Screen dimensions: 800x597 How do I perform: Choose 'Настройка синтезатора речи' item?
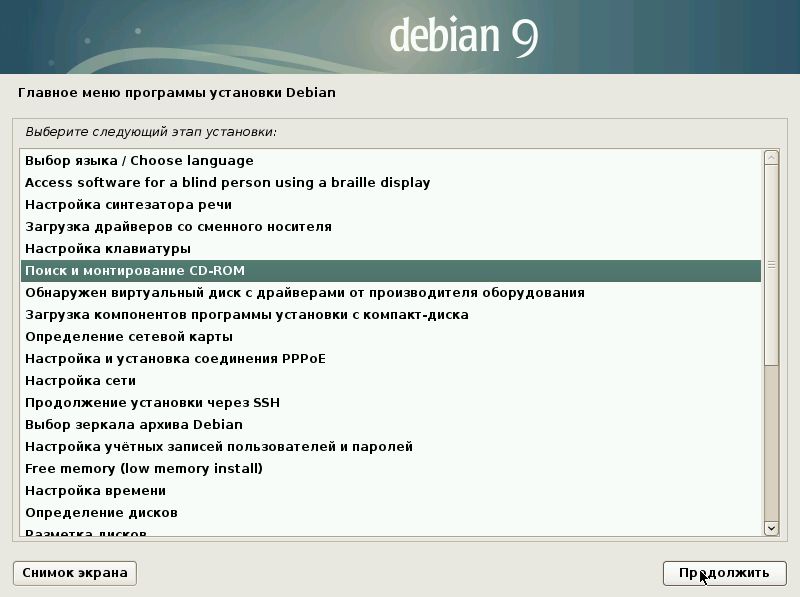(x=391, y=205)
